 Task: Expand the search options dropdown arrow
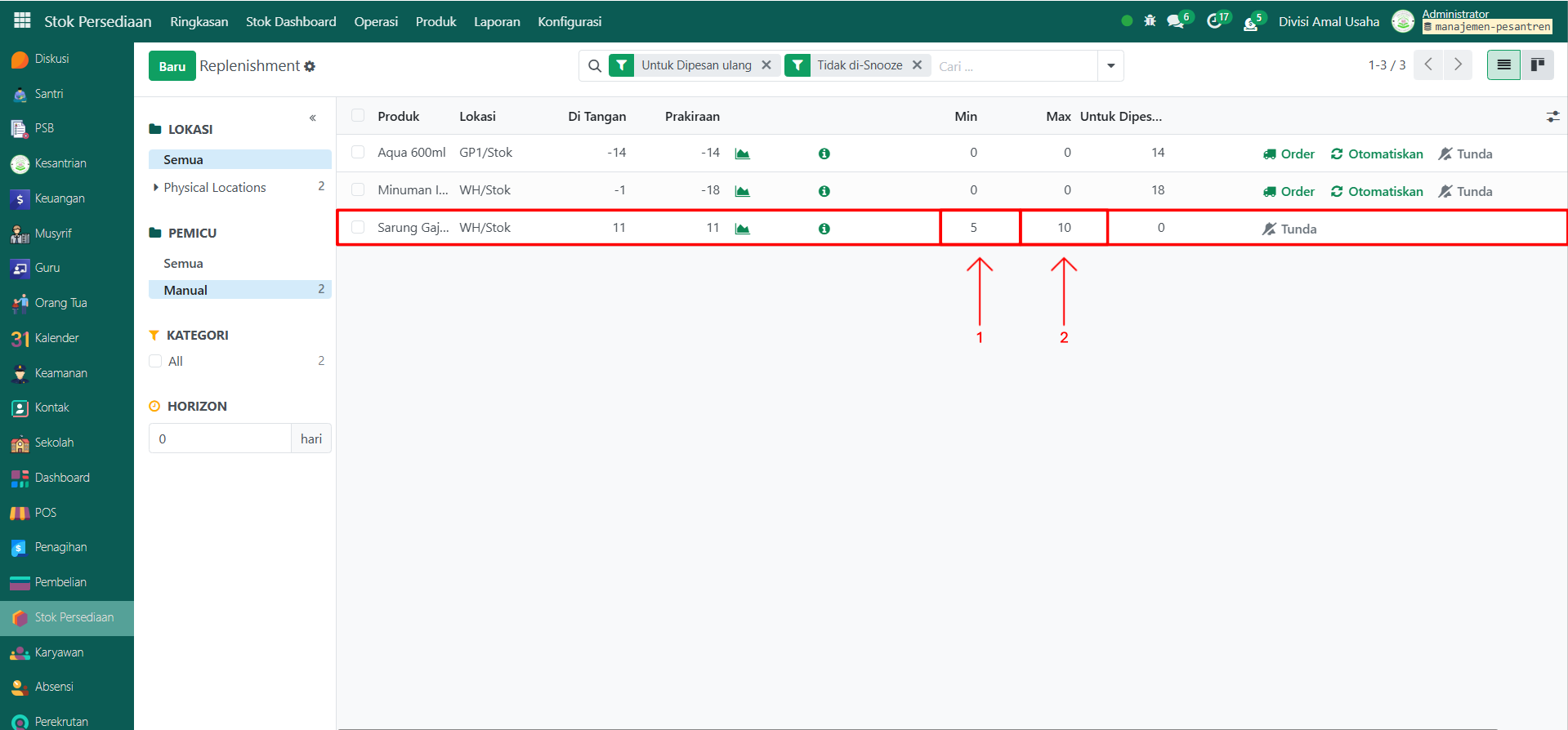1110,65
